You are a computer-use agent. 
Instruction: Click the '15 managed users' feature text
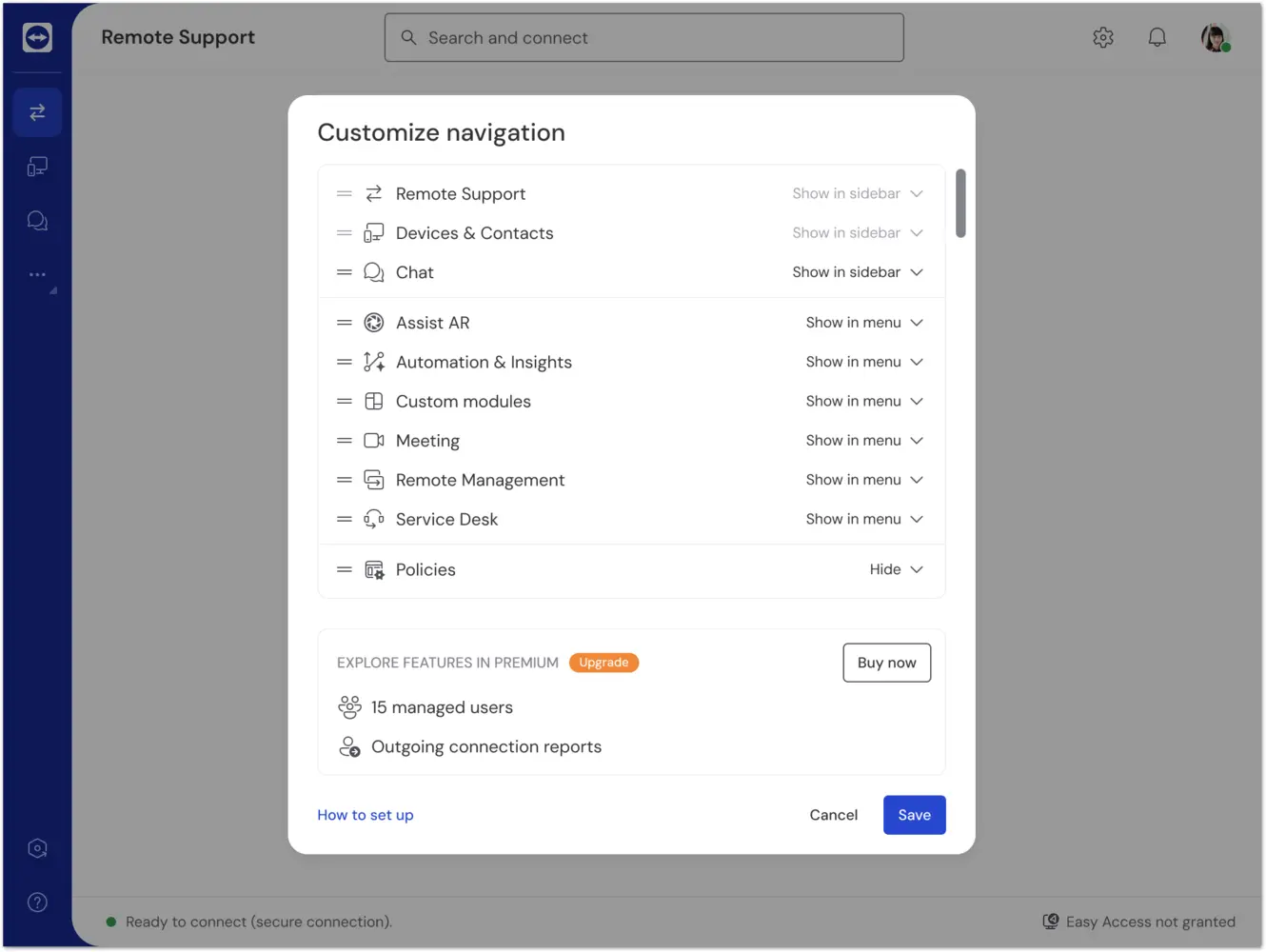point(442,707)
